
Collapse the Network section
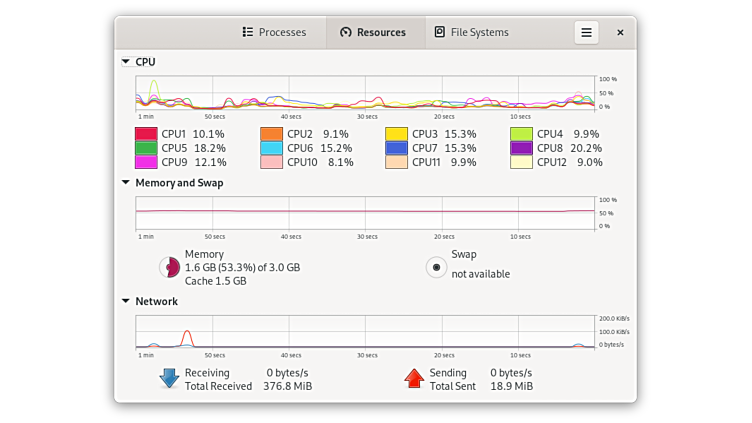pyautogui.click(x=126, y=301)
